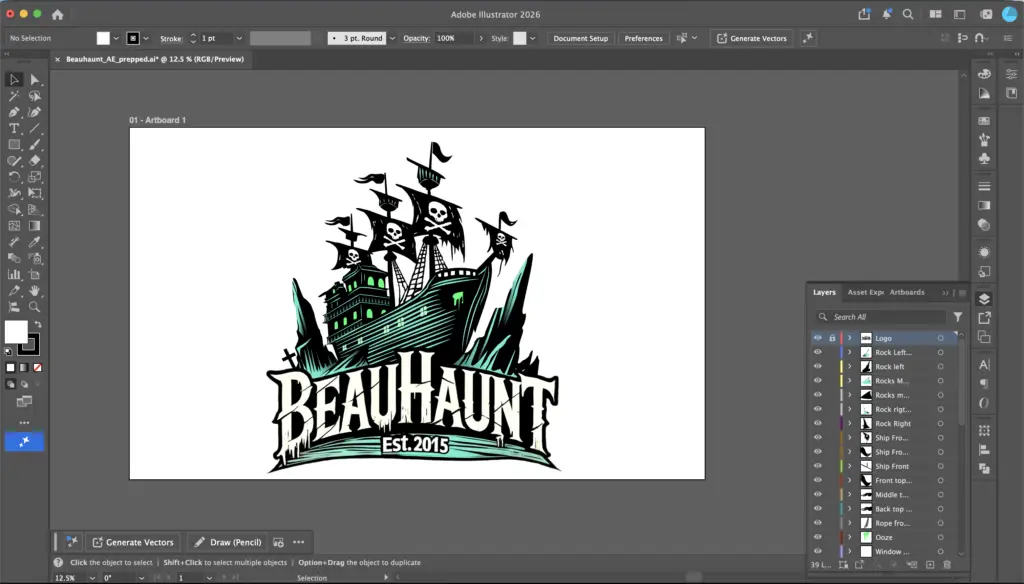This screenshot has height=584, width=1024.
Task: Toggle visibility of Window layer
Action: [x=818, y=551]
